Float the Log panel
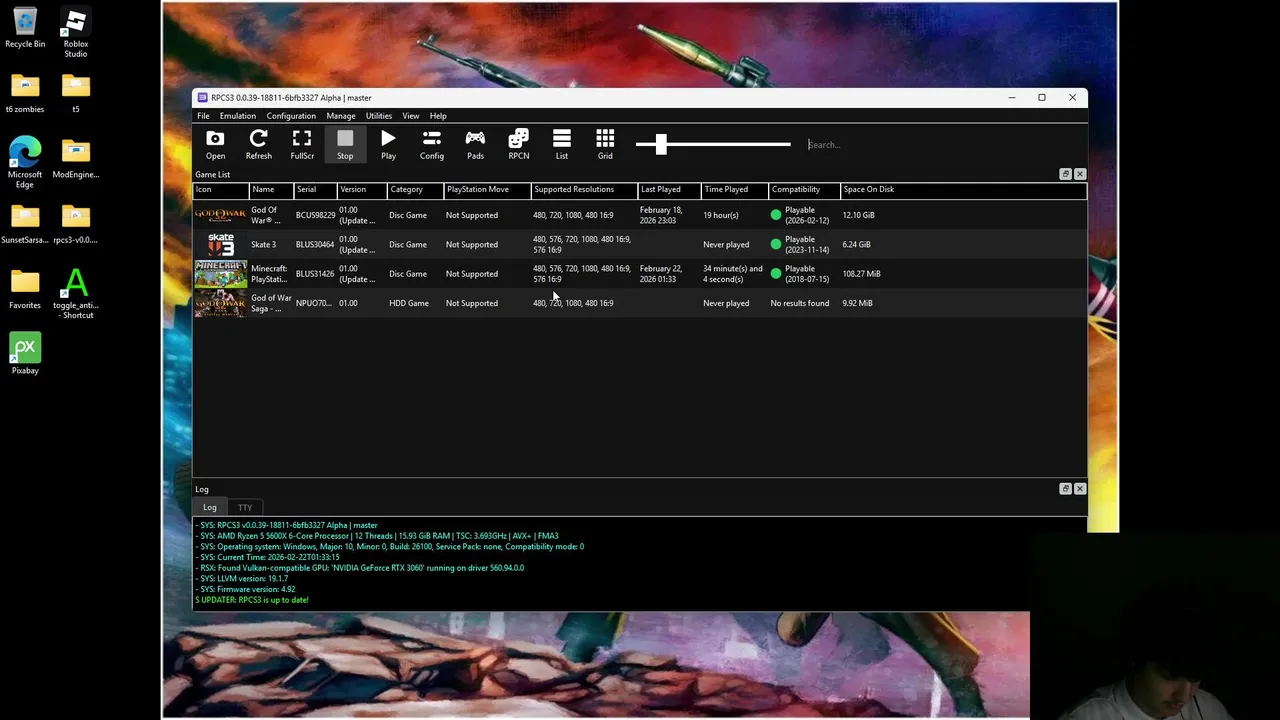1280x720 pixels. tap(1065, 489)
